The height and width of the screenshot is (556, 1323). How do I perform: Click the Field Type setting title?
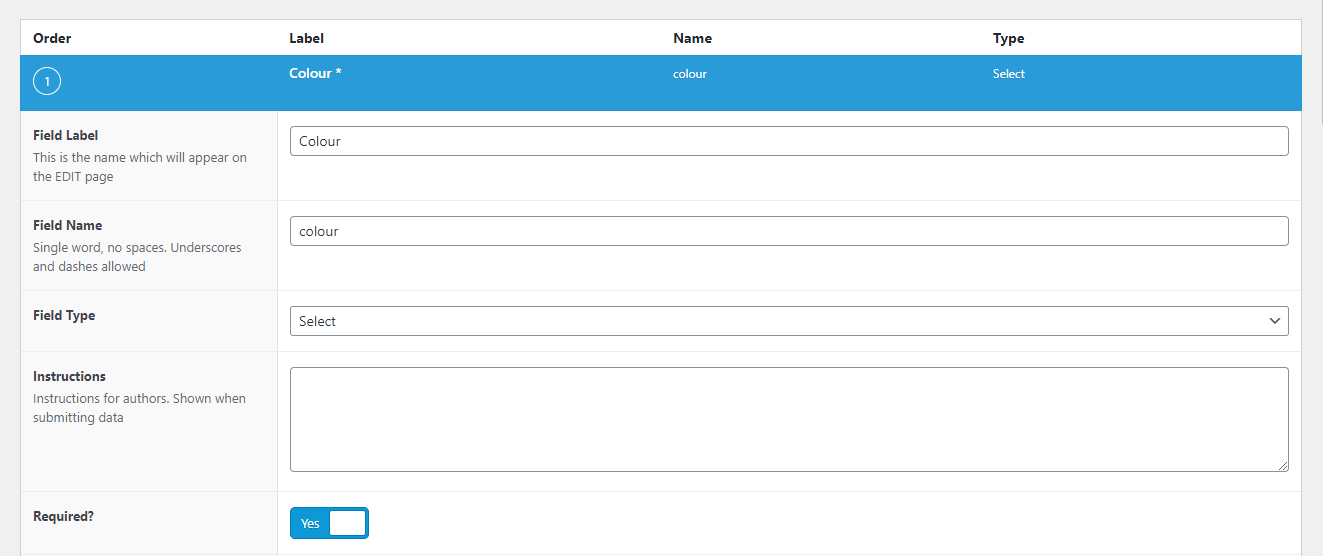pos(64,315)
